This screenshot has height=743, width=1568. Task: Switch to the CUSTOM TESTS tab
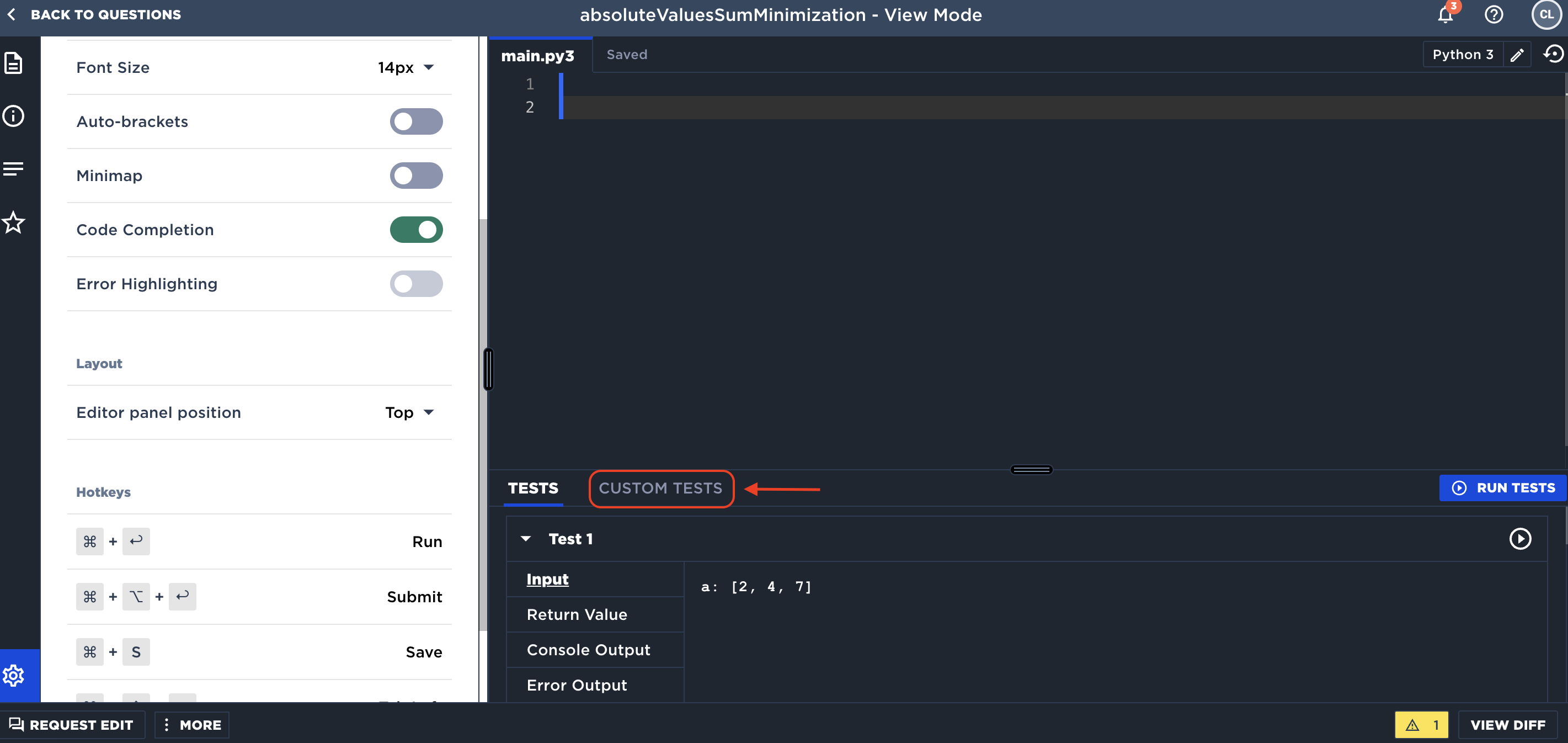tap(660, 488)
